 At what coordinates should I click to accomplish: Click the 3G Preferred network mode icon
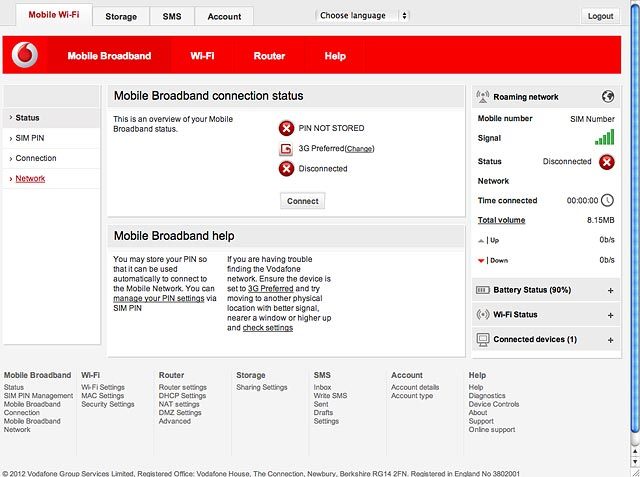(x=286, y=149)
